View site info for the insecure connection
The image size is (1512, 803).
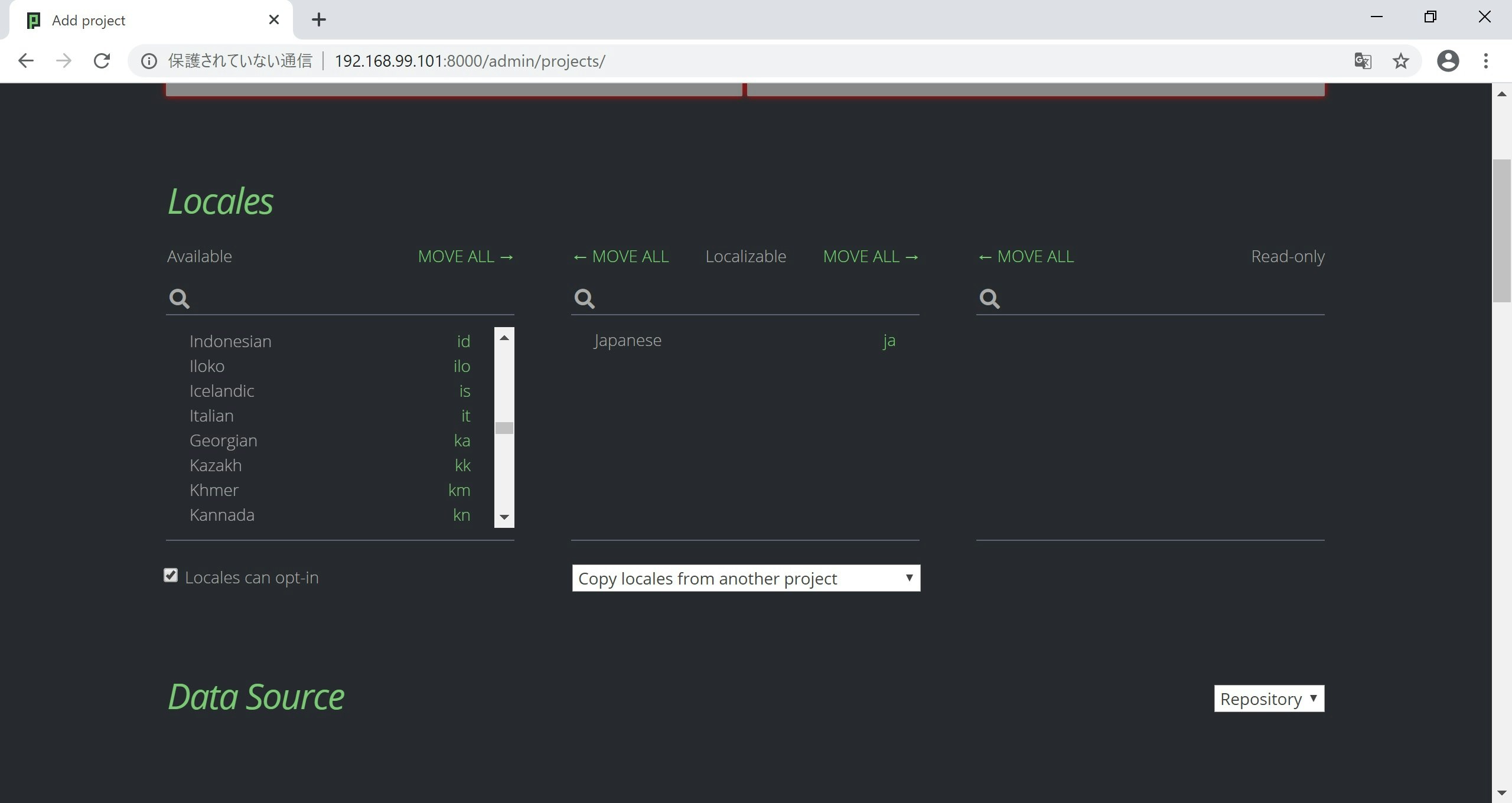pos(149,61)
